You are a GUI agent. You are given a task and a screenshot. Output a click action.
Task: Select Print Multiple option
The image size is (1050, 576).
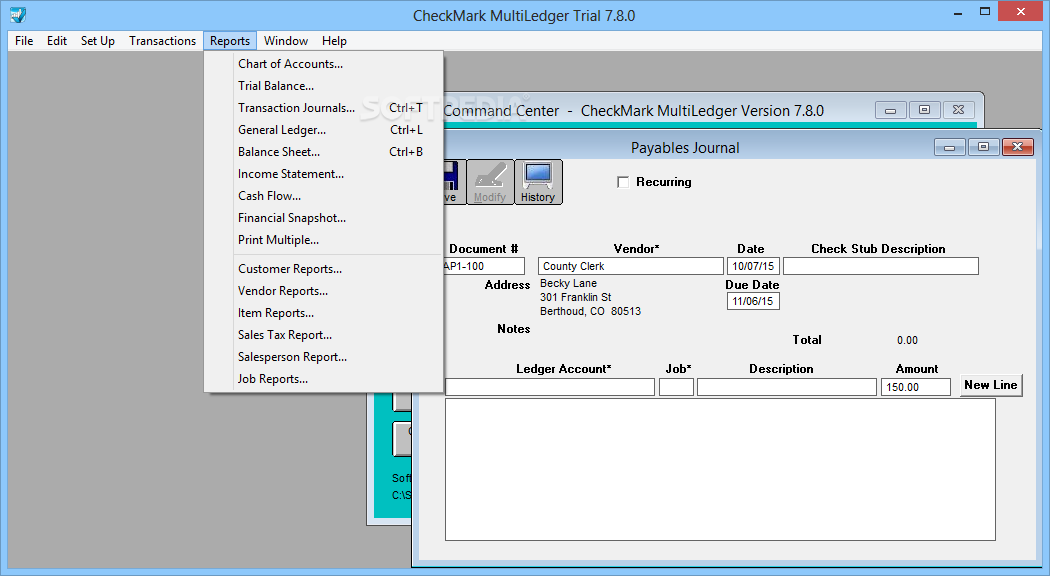tap(323, 240)
